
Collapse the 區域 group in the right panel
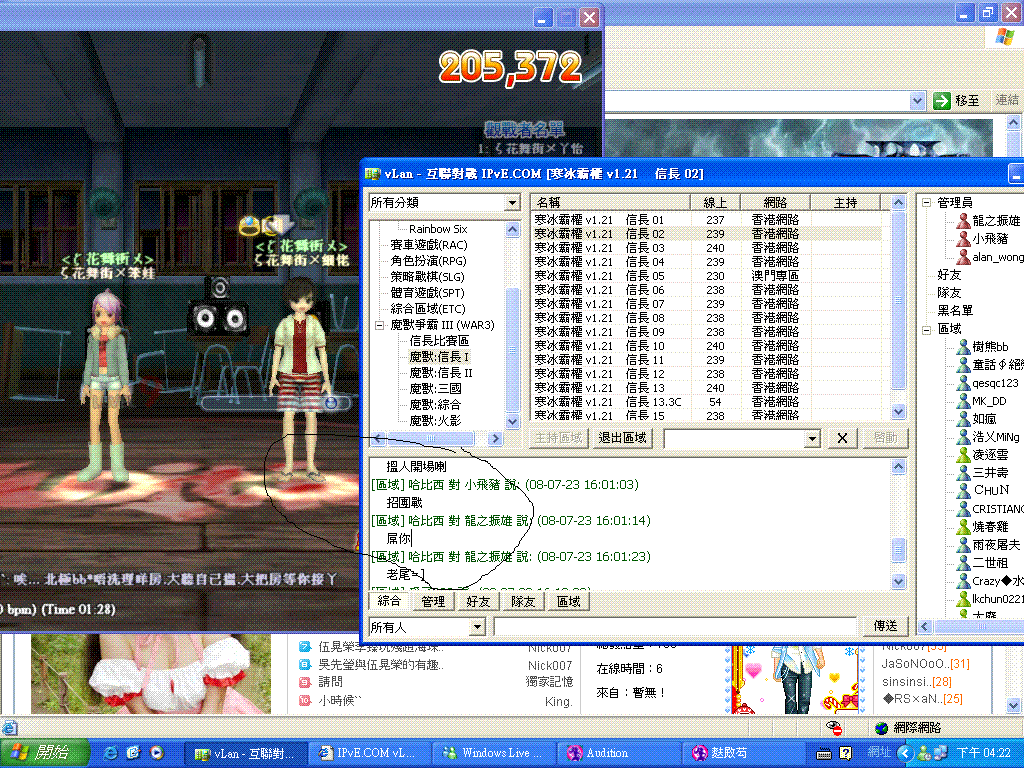(x=925, y=328)
